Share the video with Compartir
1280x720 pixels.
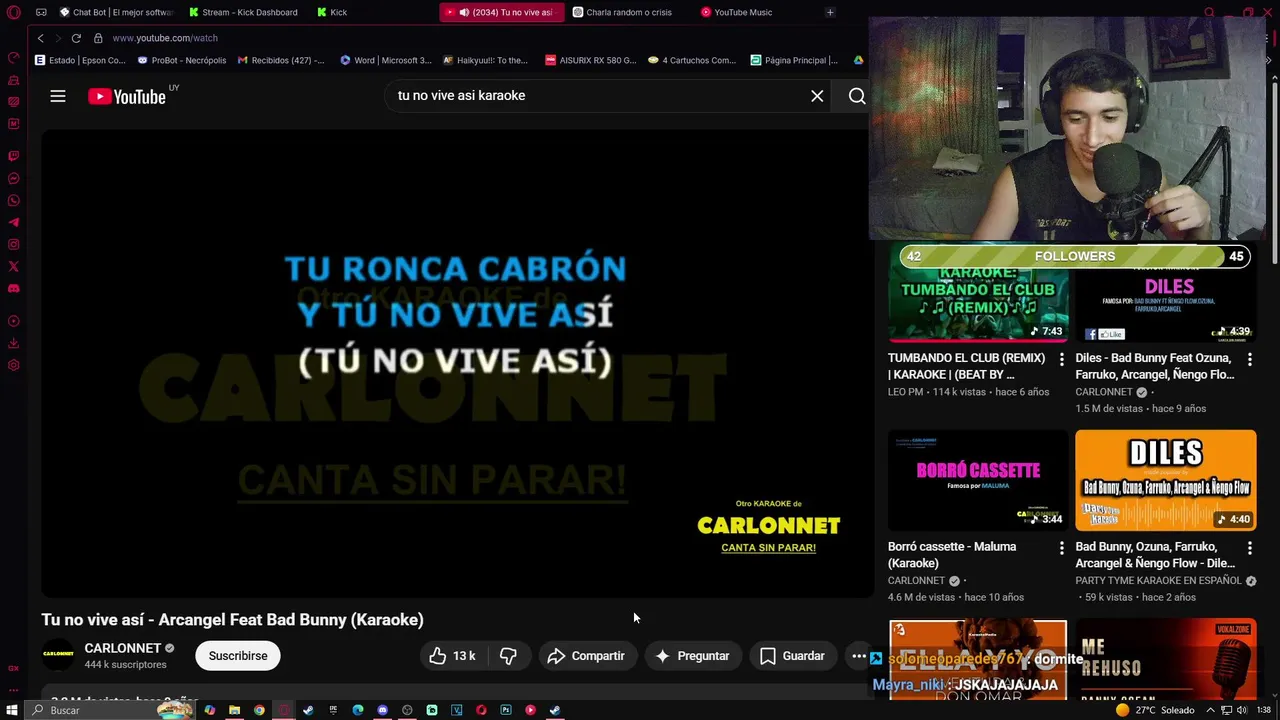(x=587, y=656)
